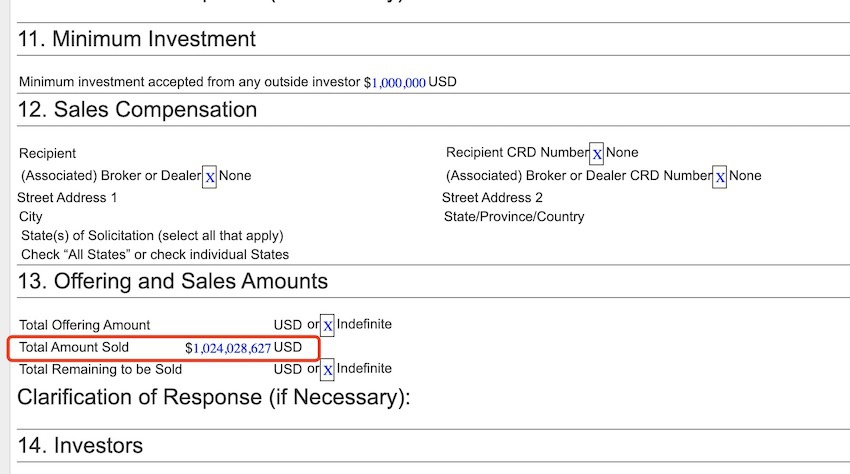This screenshot has width=850, height=474.
Task: Uncheck Indefinite for Total Remaining to be Sold
Action: pyautogui.click(x=328, y=370)
